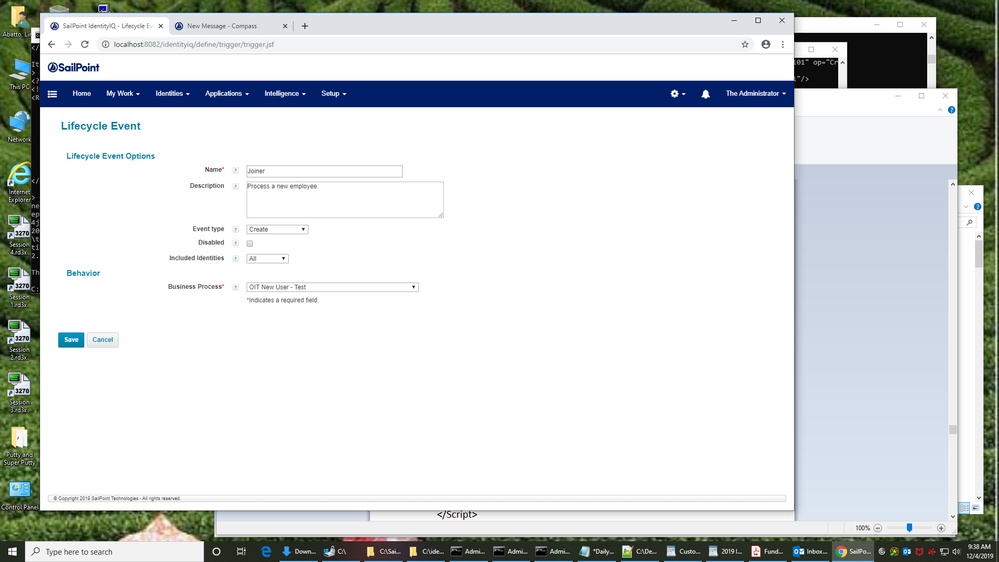Viewport: 999px width, 562px height.
Task: Save the lifecycle event
Action: click(71, 340)
